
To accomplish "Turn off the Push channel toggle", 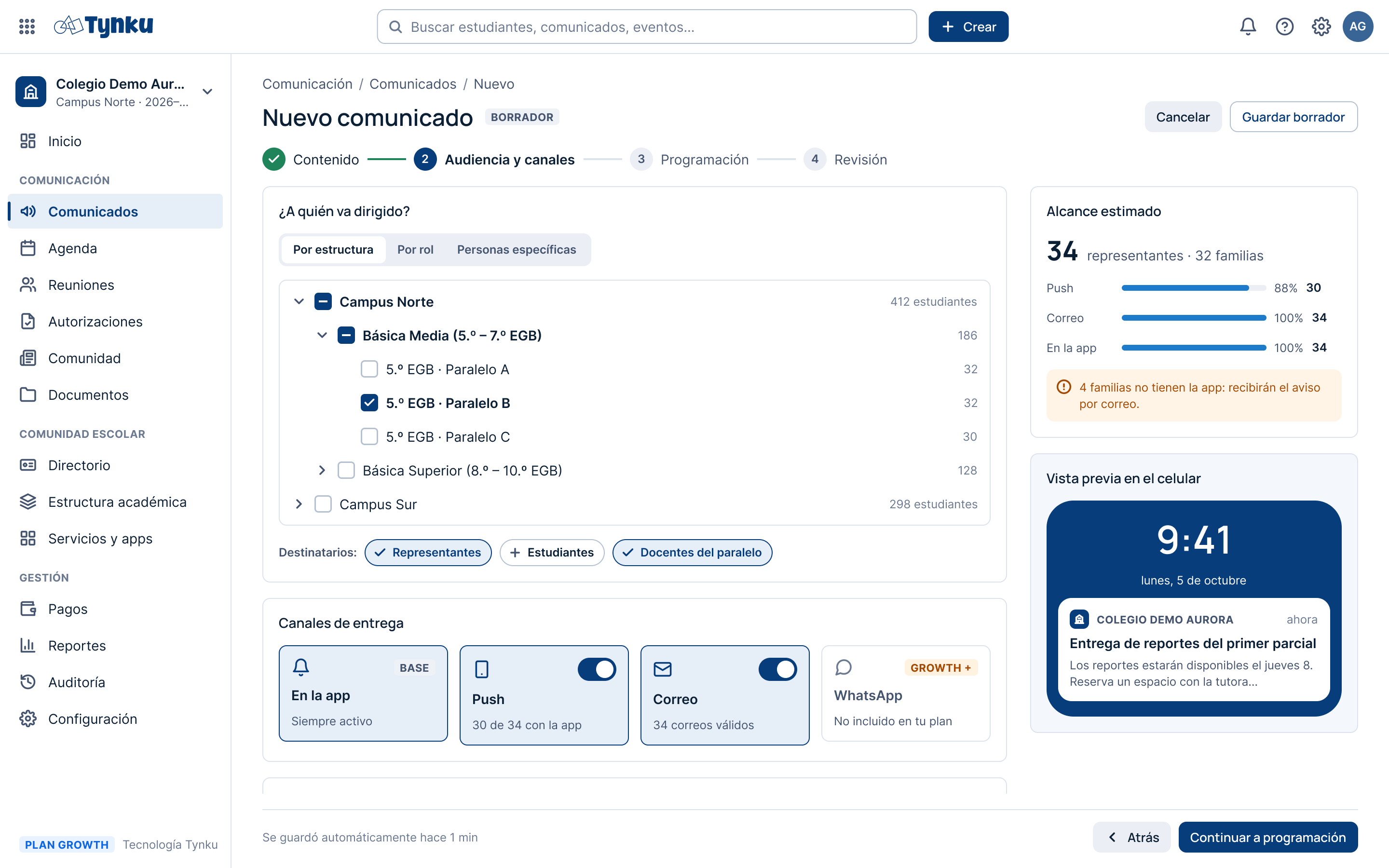I will [x=597, y=669].
